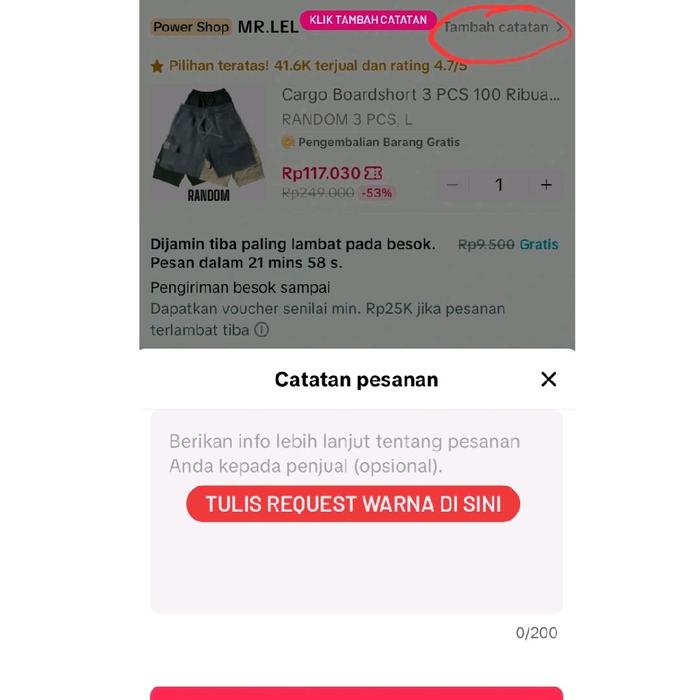Select the RANDOM 3 PCS, L variant
Viewport: 700px width, 700px height.
(x=346, y=120)
